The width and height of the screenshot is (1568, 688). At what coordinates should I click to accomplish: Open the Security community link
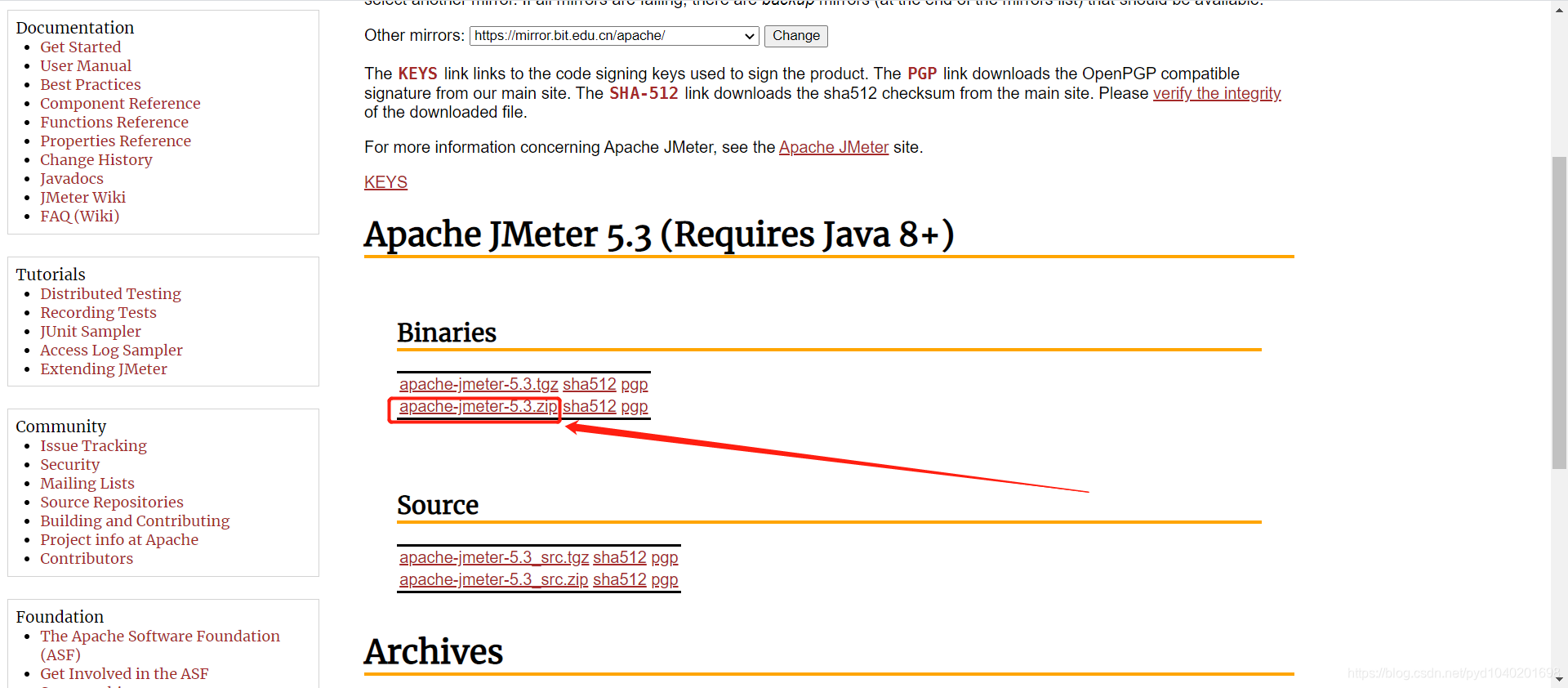(70, 465)
